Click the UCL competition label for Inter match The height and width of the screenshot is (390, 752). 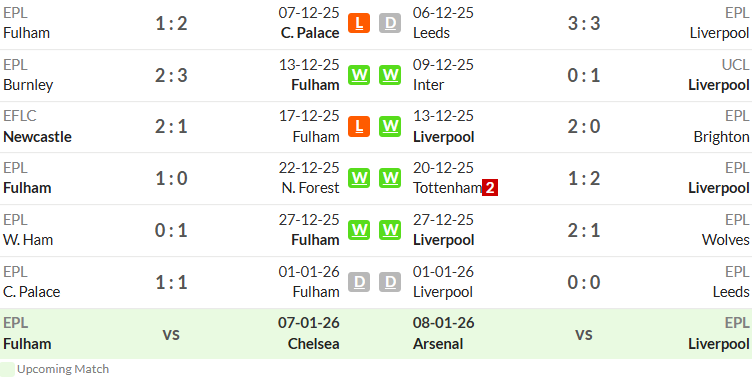coord(735,64)
